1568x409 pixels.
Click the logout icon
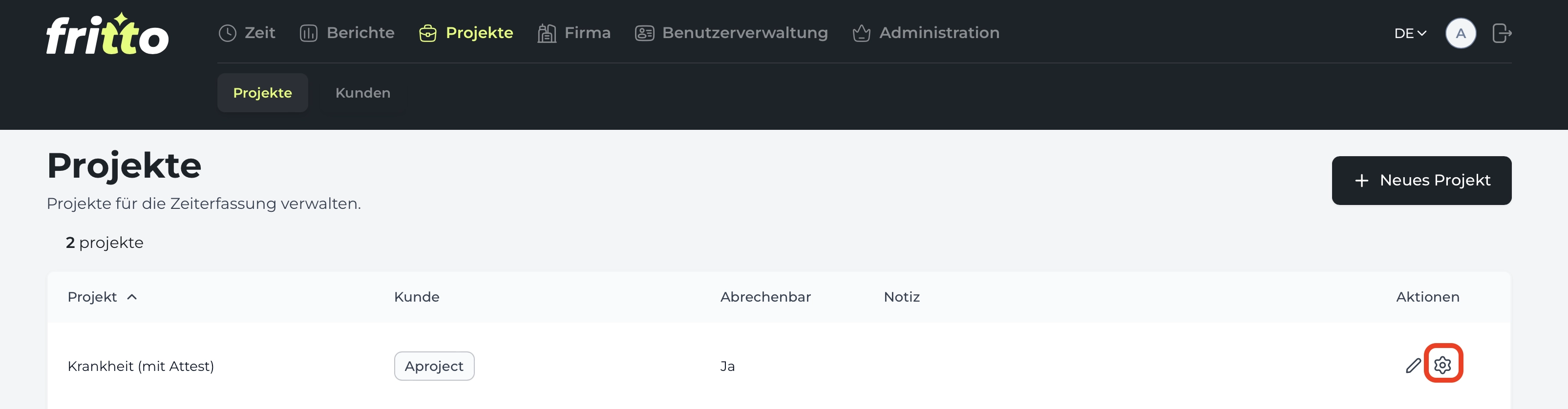pos(1502,33)
